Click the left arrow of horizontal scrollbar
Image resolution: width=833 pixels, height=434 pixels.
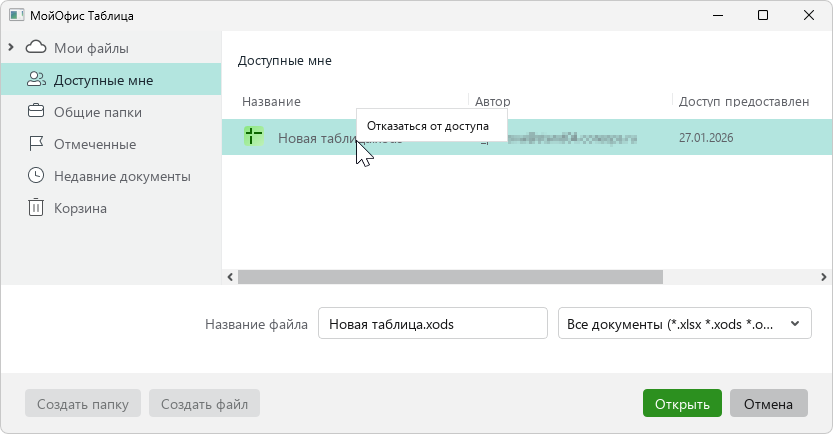click(230, 277)
